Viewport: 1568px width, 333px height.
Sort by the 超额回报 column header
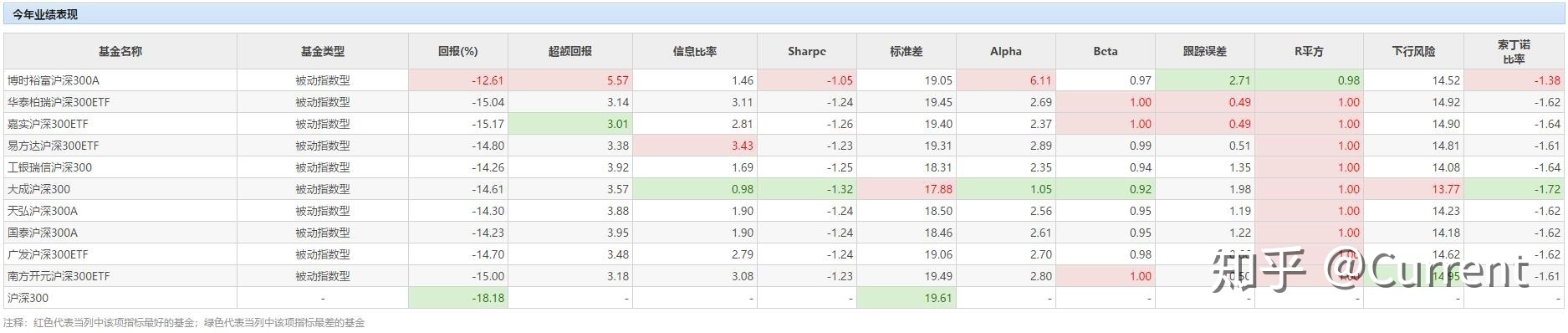point(570,51)
